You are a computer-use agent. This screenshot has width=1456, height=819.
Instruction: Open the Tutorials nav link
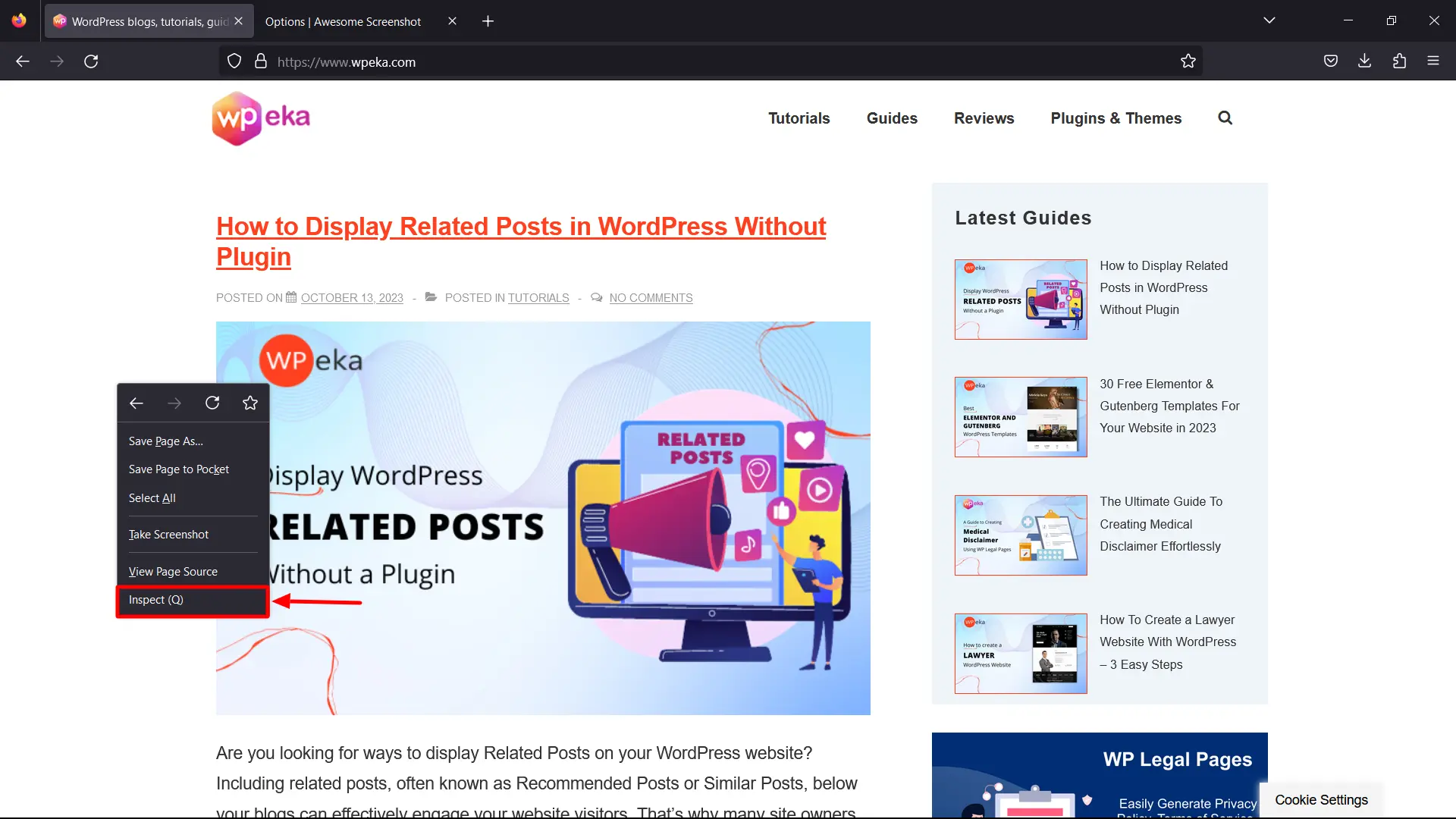point(799,118)
